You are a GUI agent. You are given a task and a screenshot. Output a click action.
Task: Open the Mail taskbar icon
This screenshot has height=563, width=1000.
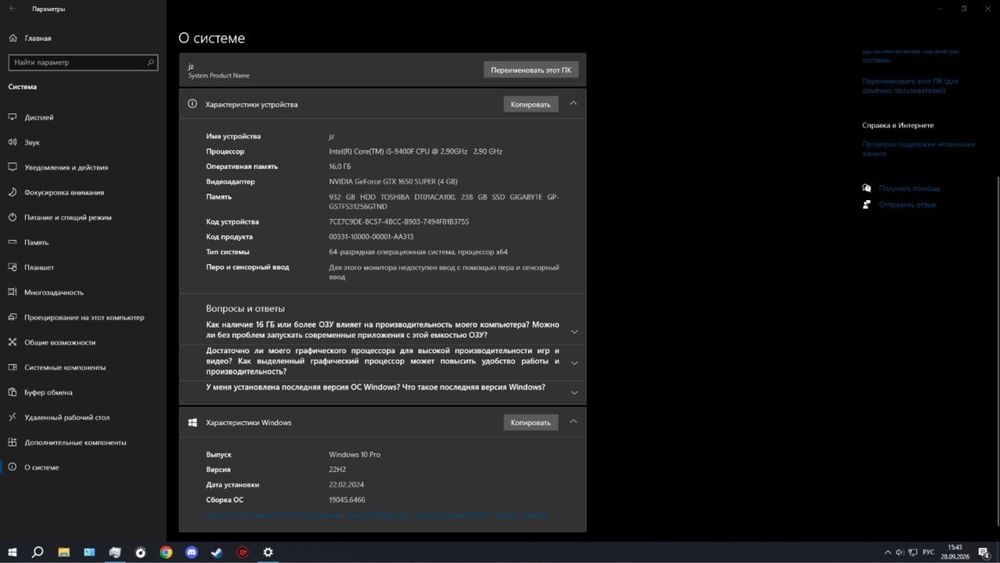[x=89, y=552]
